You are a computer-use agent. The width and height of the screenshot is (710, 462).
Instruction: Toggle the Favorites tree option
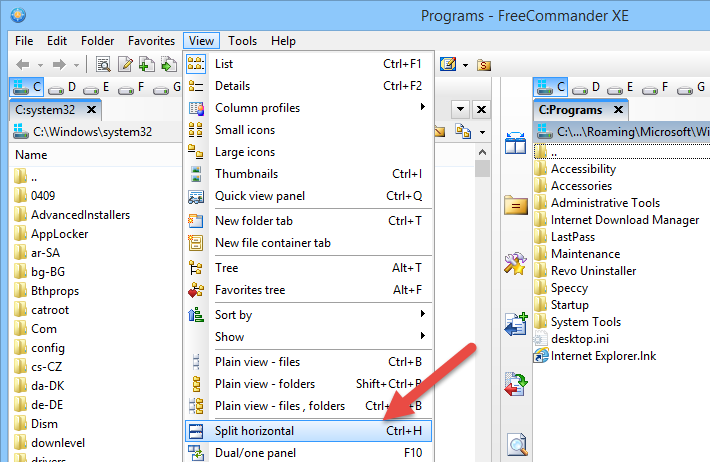pos(308,290)
